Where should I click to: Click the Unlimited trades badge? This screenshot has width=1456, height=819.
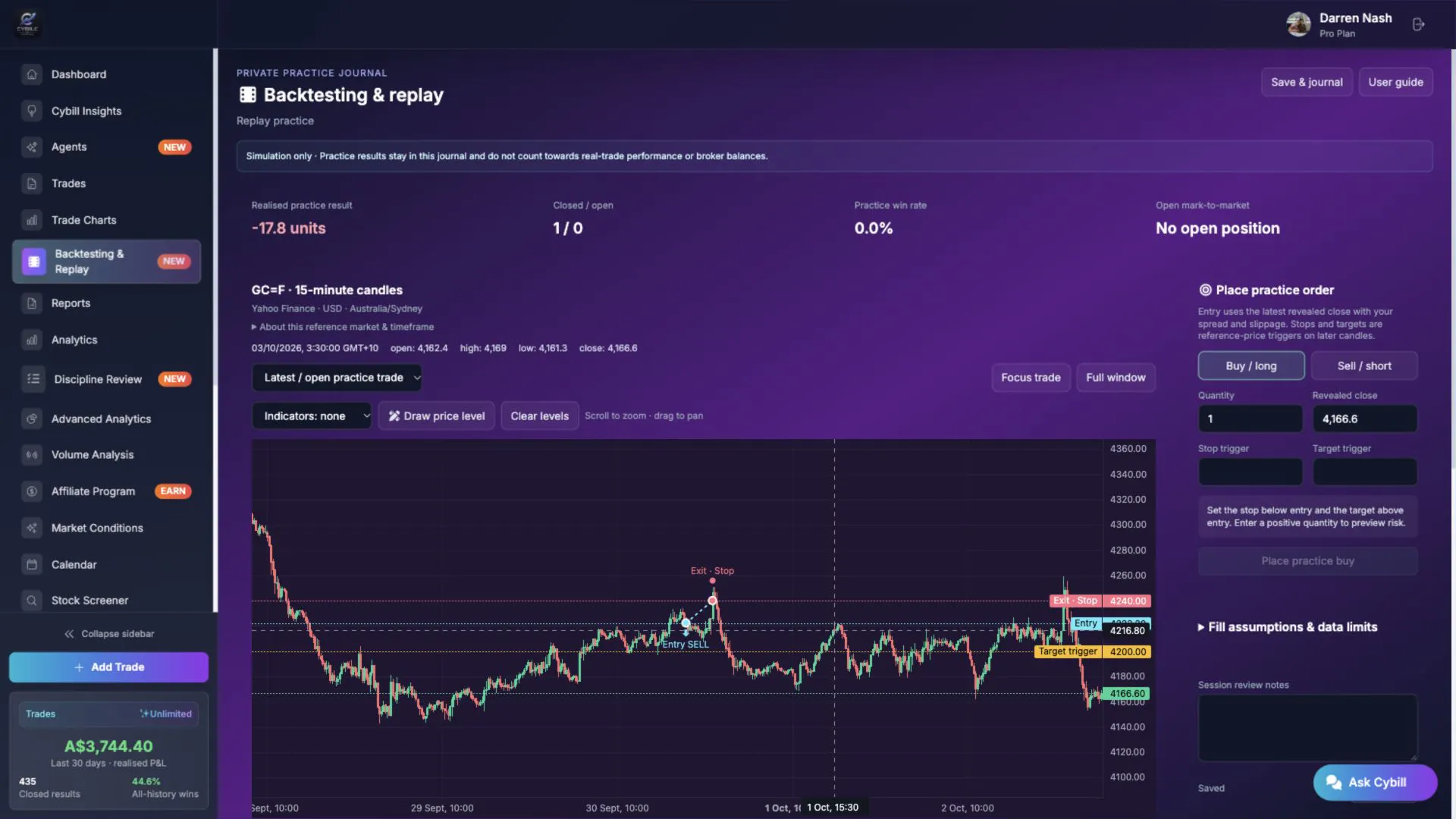[166, 714]
